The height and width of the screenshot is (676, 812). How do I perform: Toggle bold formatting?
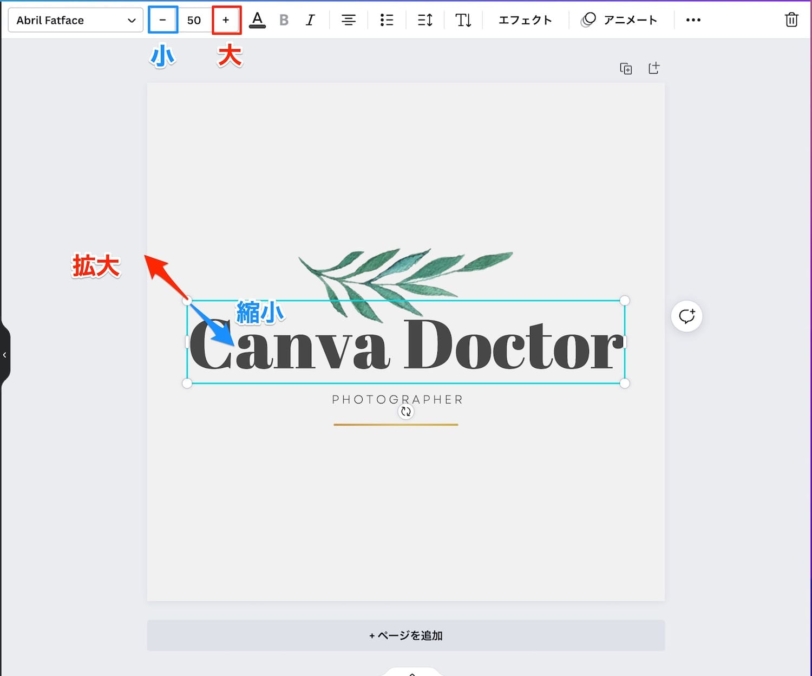point(284,20)
